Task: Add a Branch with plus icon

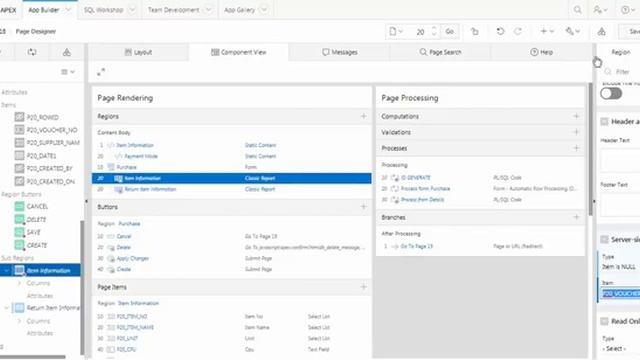Action: (576, 217)
